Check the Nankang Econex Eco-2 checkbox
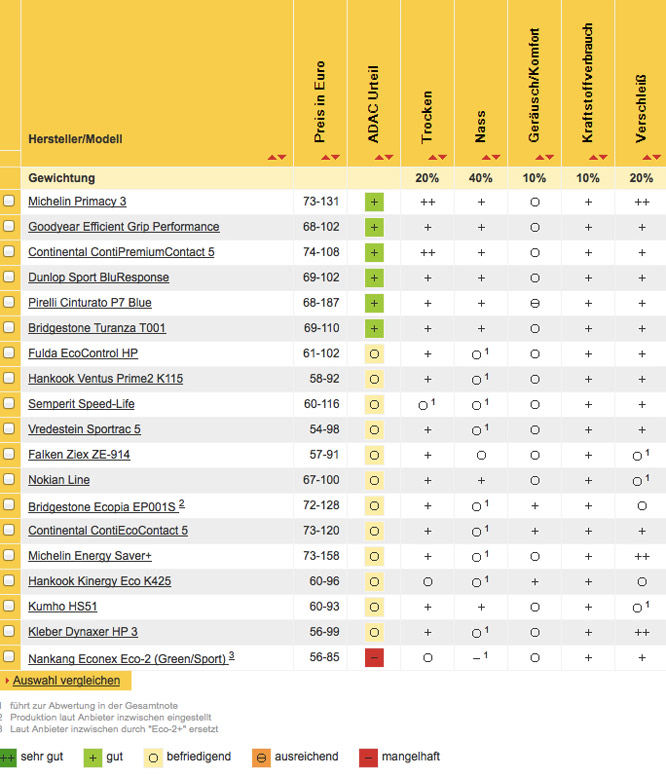The image size is (666, 777). point(9,656)
